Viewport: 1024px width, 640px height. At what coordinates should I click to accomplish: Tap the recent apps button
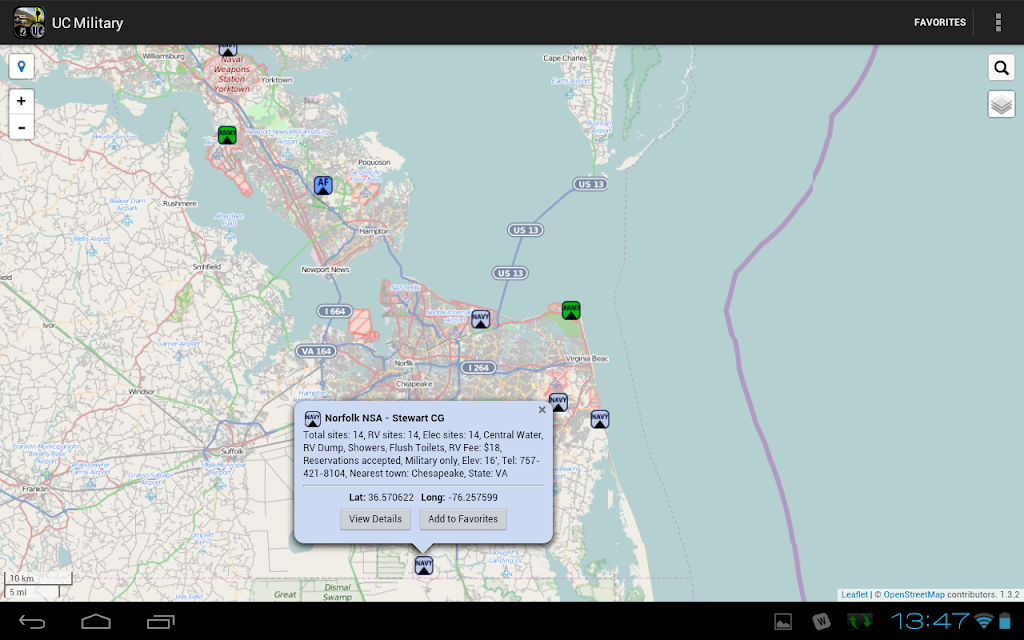click(x=161, y=622)
